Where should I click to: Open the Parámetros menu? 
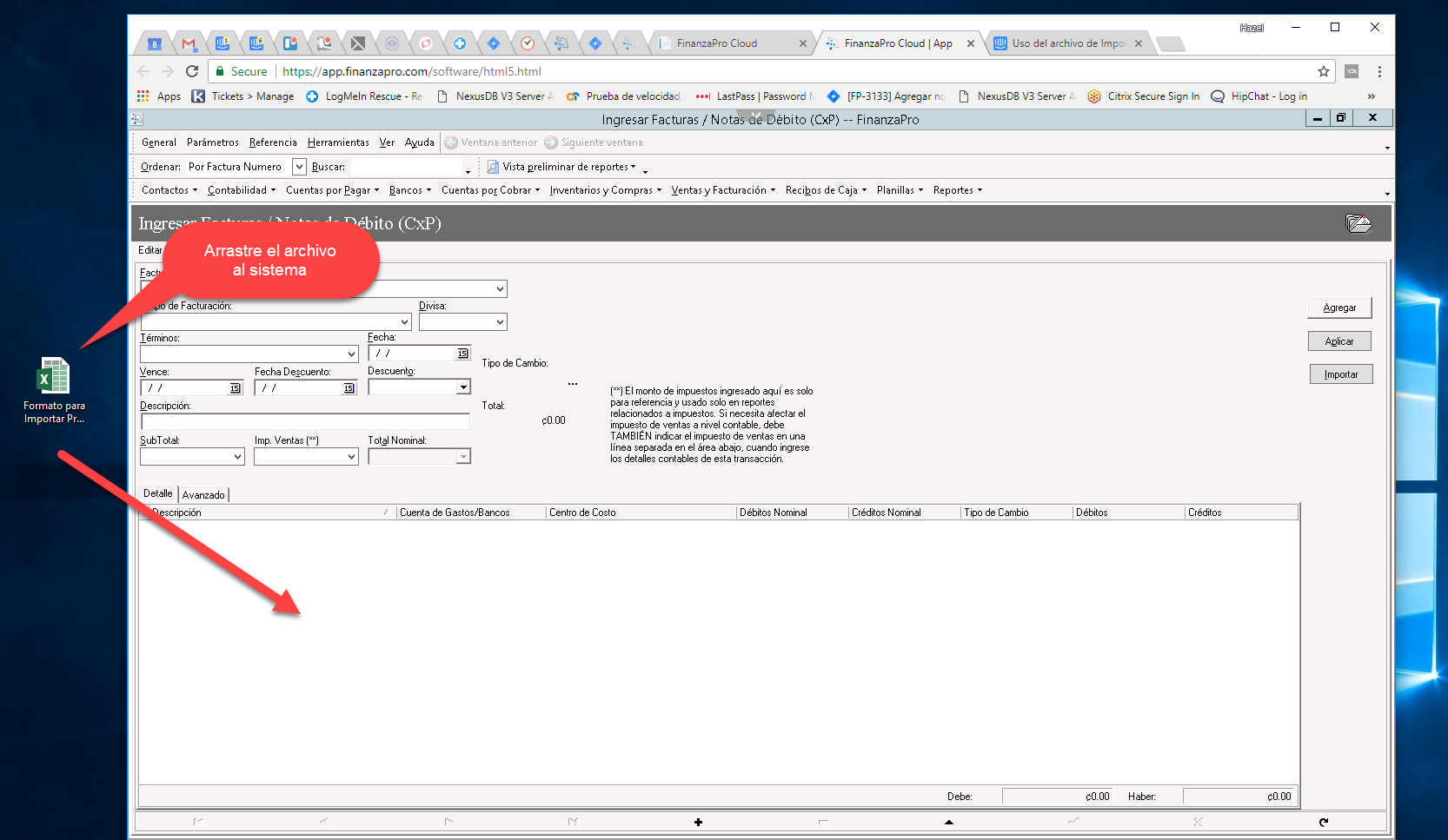[x=212, y=142]
